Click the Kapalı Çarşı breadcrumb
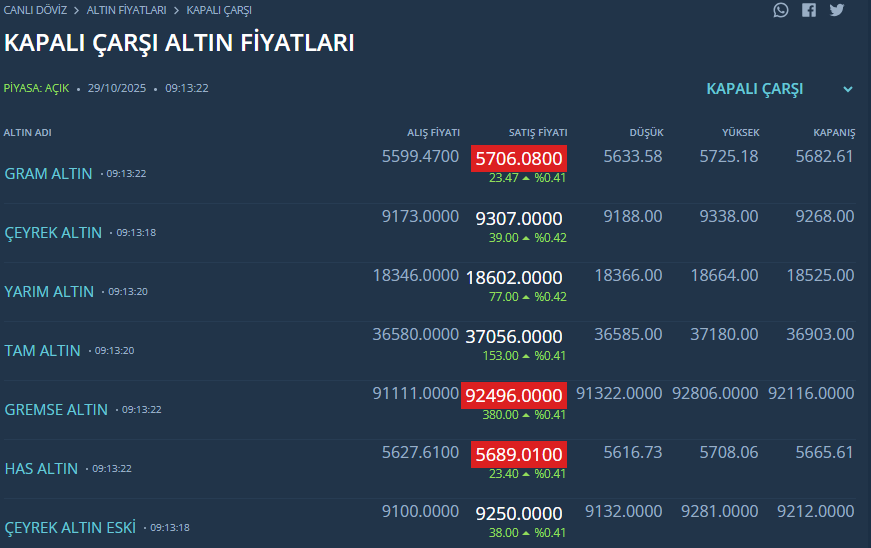Screen dimensions: 871x548 click(219, 10)
